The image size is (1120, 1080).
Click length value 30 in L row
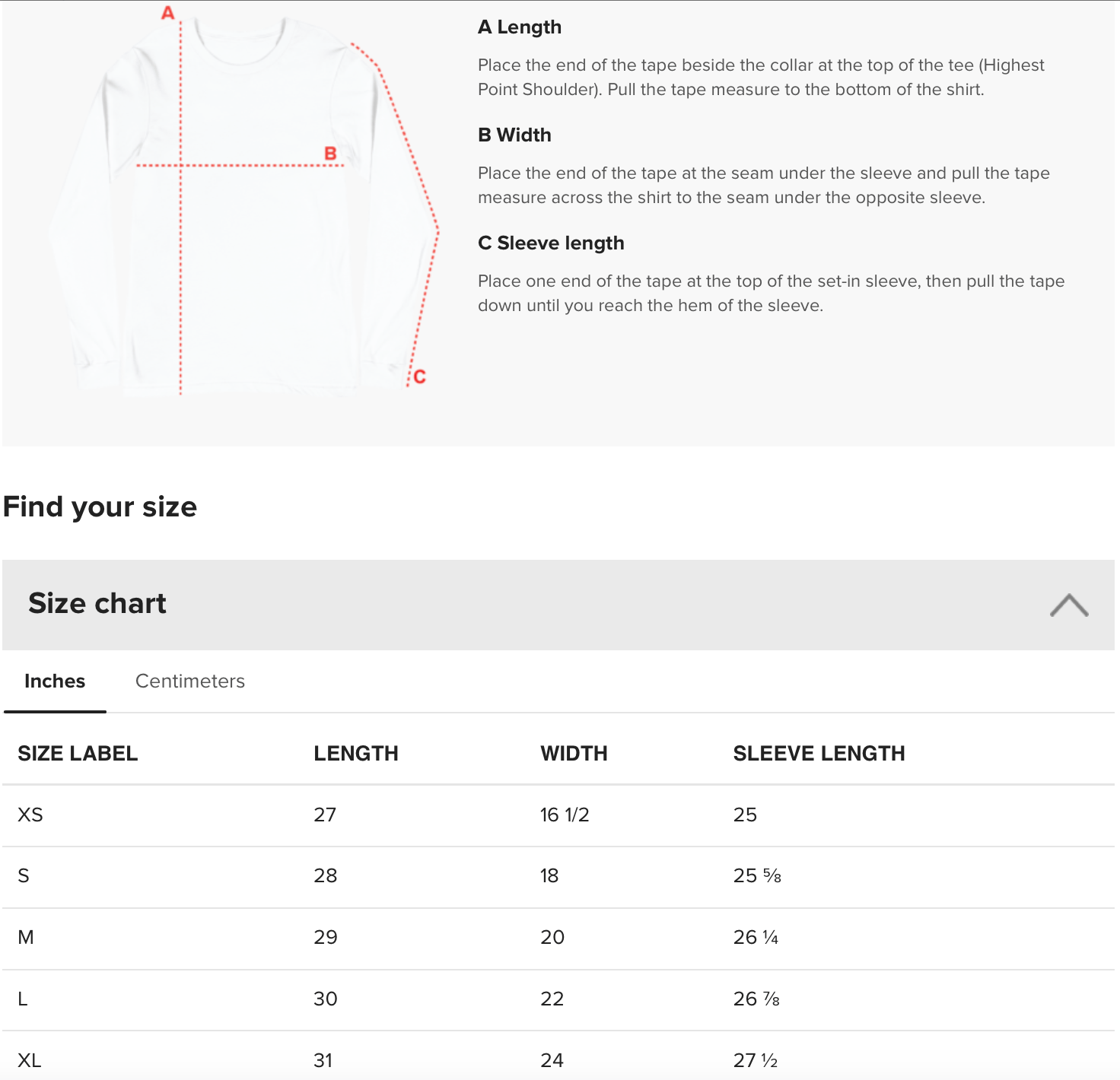(326, 999)
